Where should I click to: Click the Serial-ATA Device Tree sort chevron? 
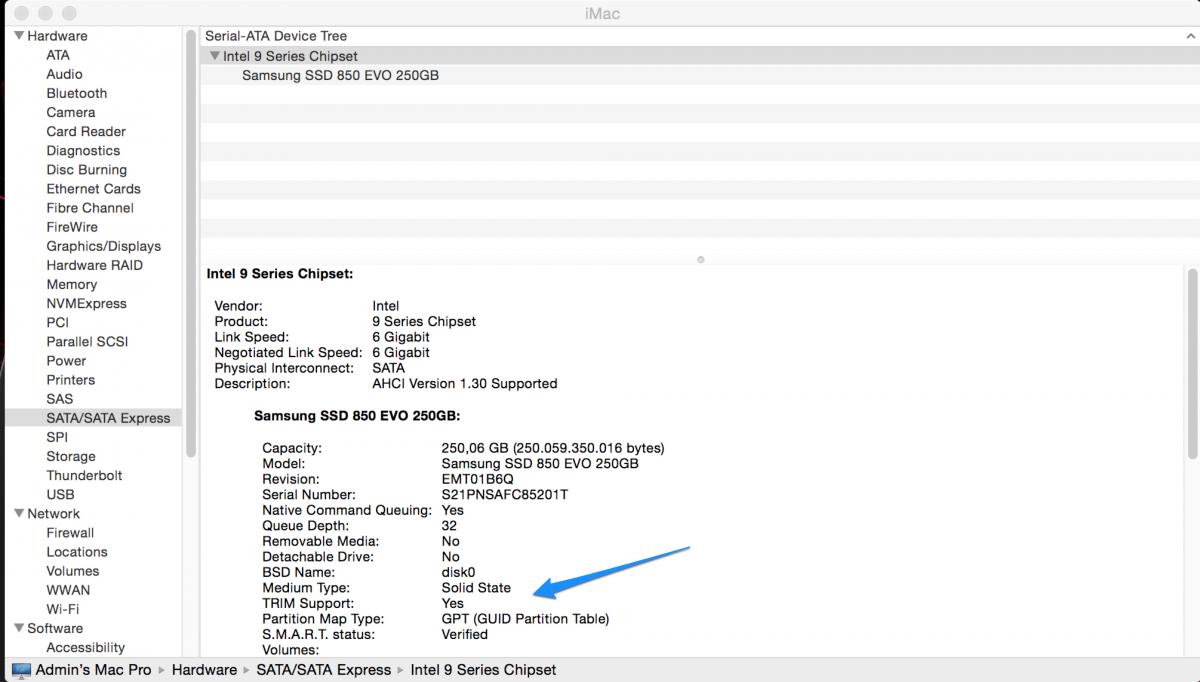click(1190, 36)
